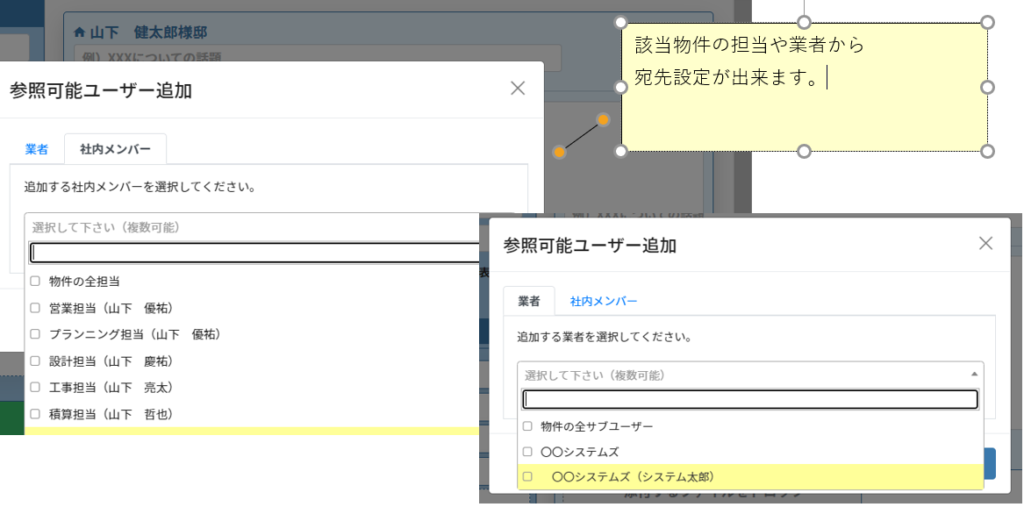Click the 山下 健太郎様邸 heading
Viewport: 1024px width, 507px height.
(x=149, y=31)
